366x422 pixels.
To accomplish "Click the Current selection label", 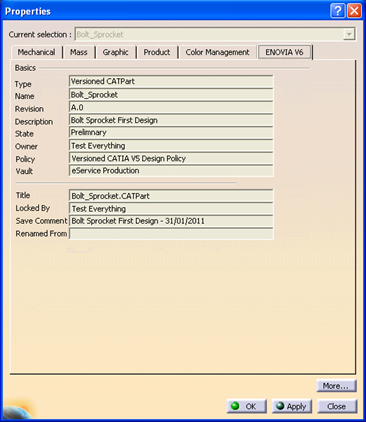I will (x=40, y=35).
